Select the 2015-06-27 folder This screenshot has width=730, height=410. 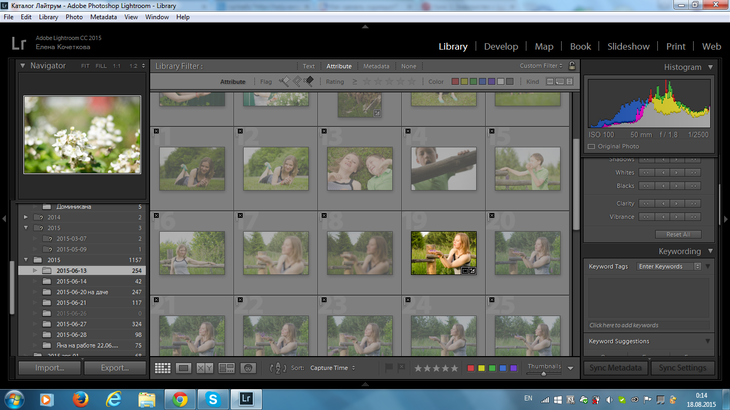71,324
